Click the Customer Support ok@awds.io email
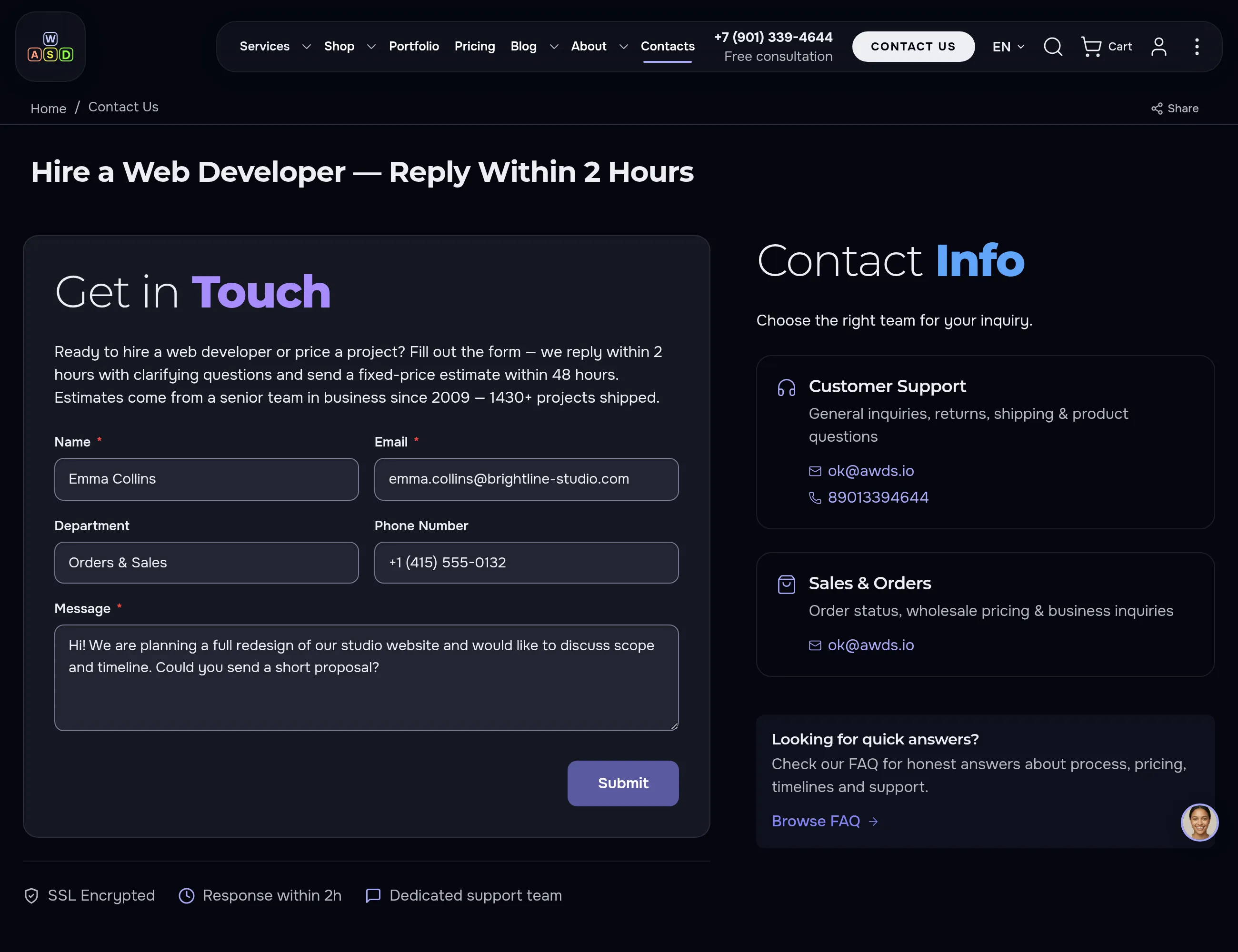Screen dimensions: 1238x952 (871, 471)
